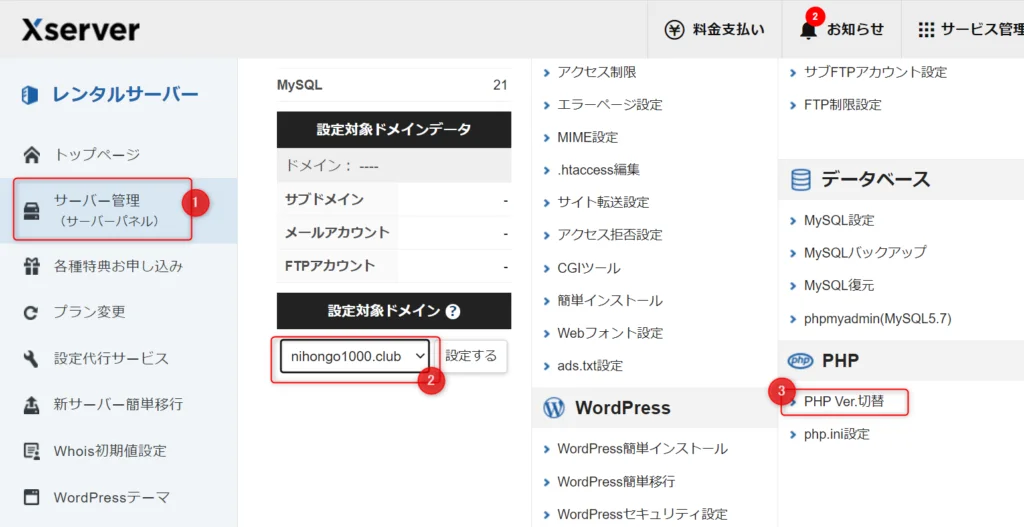The width and height of the screenshot is (1024, 527).
Task: Open Whois初期値設定 menu item
Action: point(110,451)
